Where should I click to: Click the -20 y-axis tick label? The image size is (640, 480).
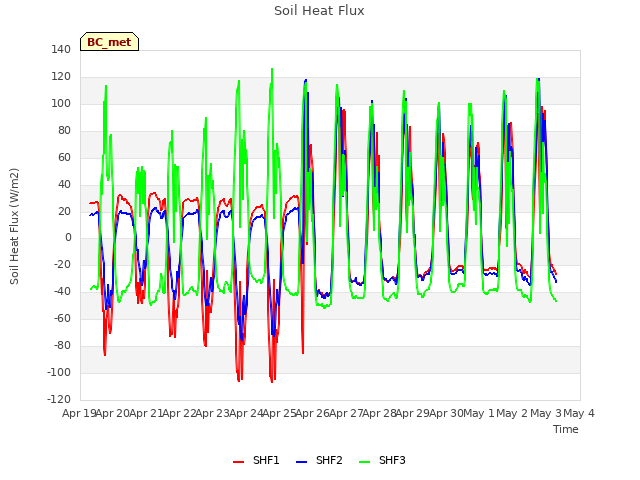(62, 264)
